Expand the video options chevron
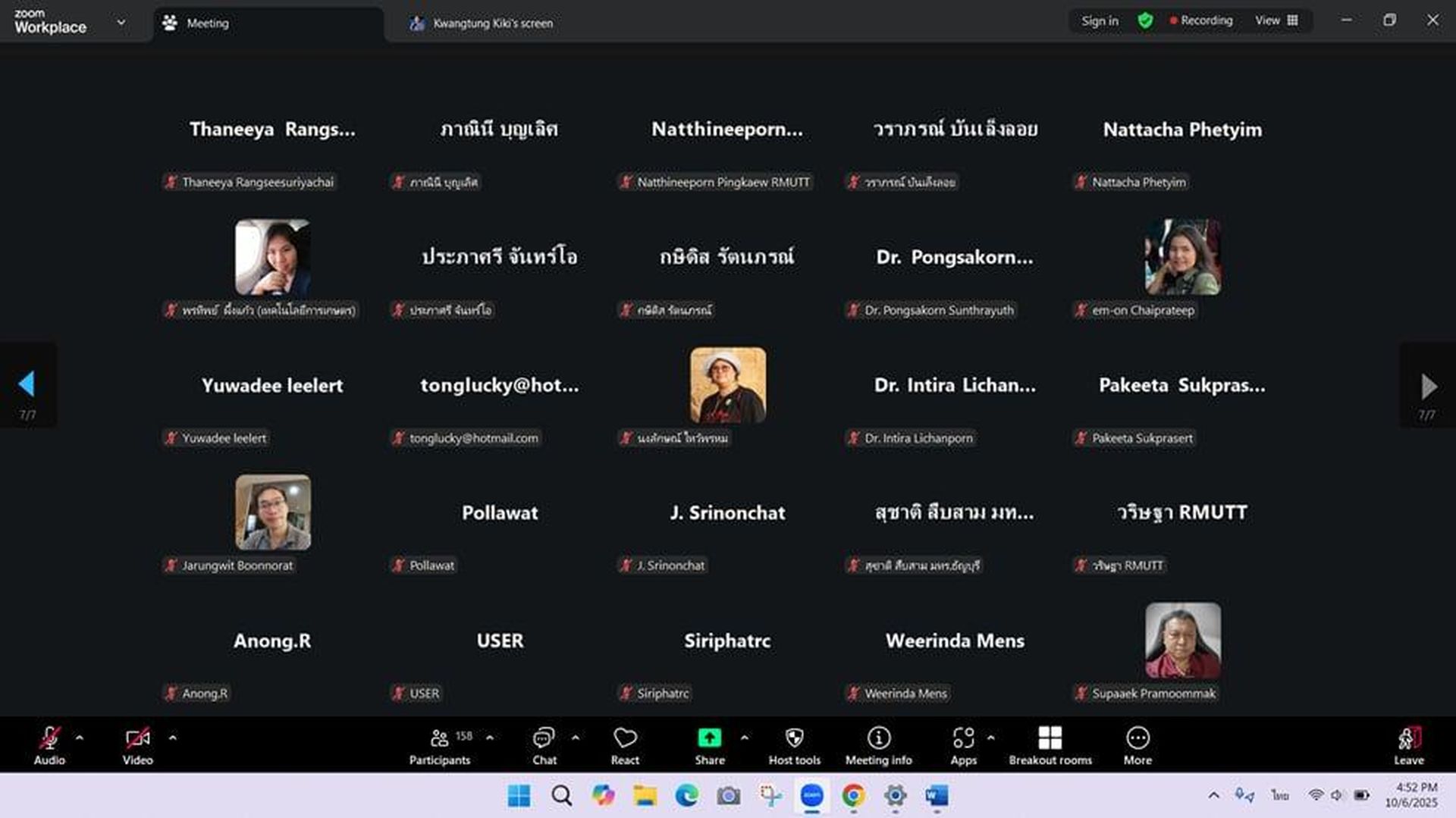 [173, 737]
